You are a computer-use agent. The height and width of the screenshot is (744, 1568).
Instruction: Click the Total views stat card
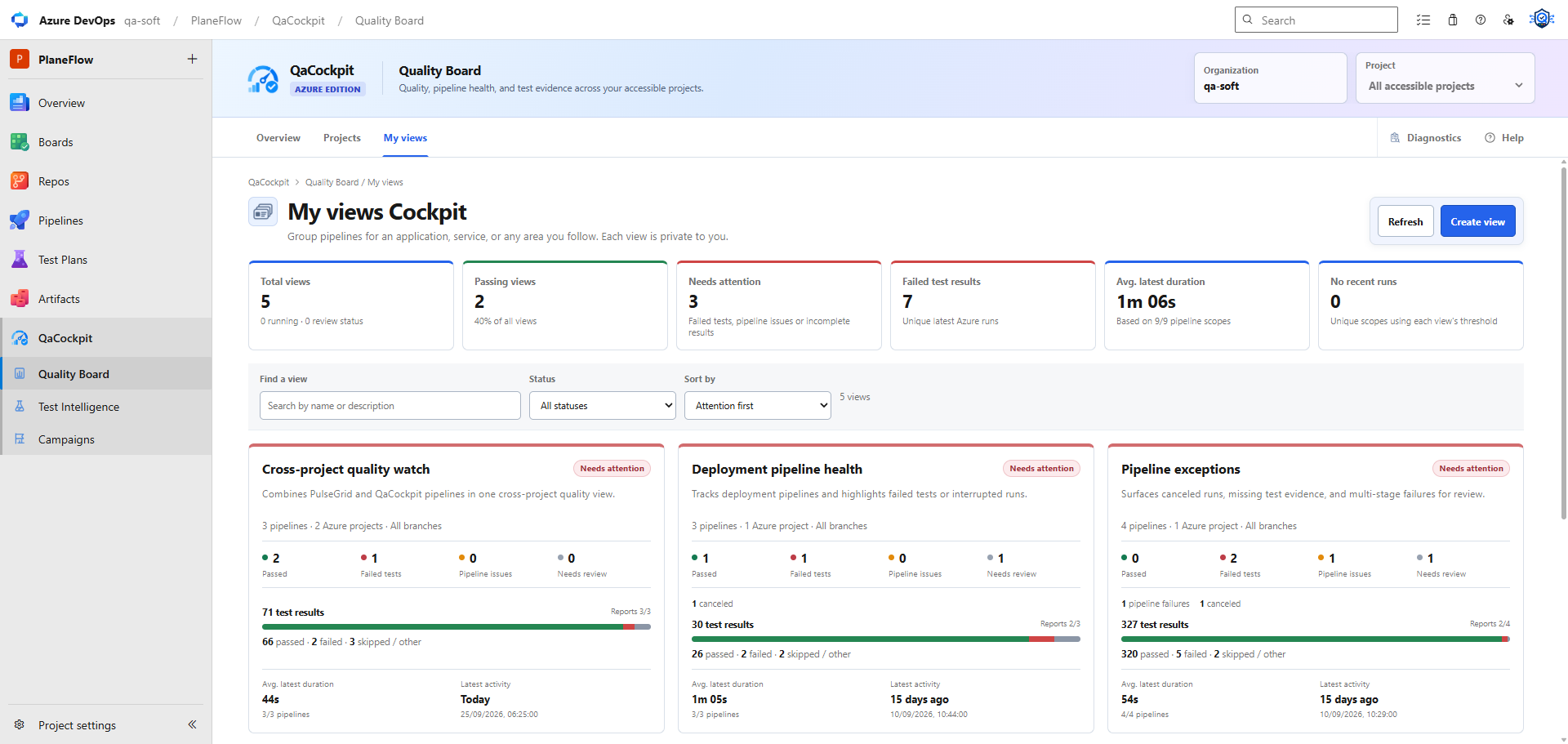click(x=351, y=305)
